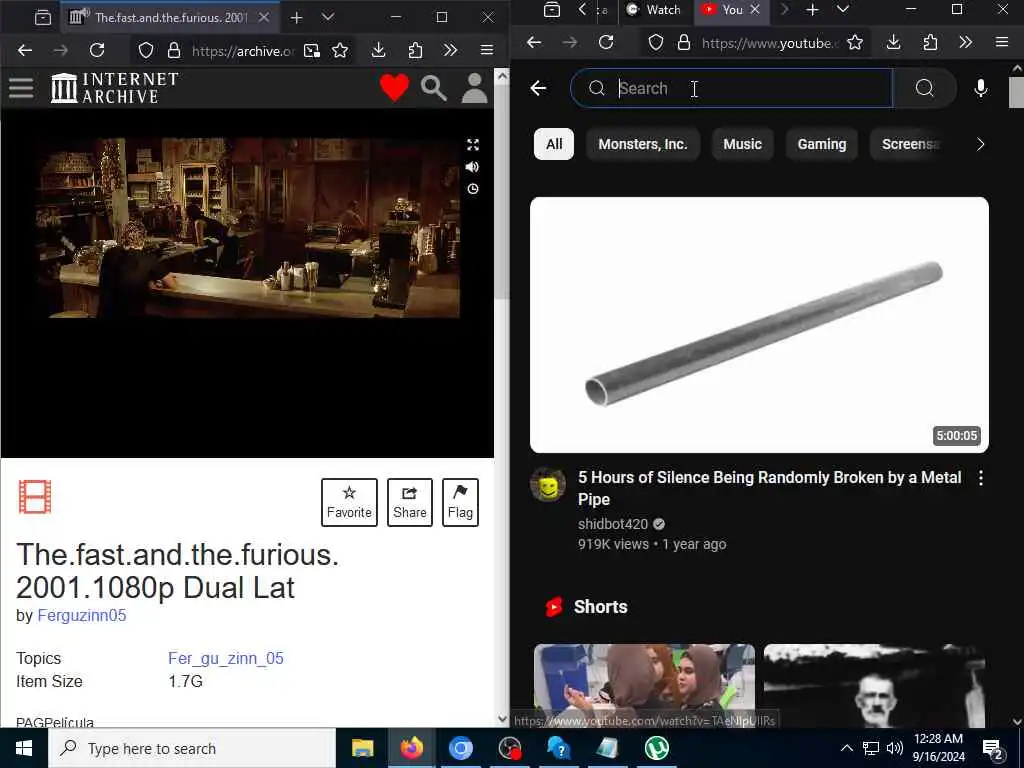
Task: Open downloads in the YouTube browser window
Action: 893,43
